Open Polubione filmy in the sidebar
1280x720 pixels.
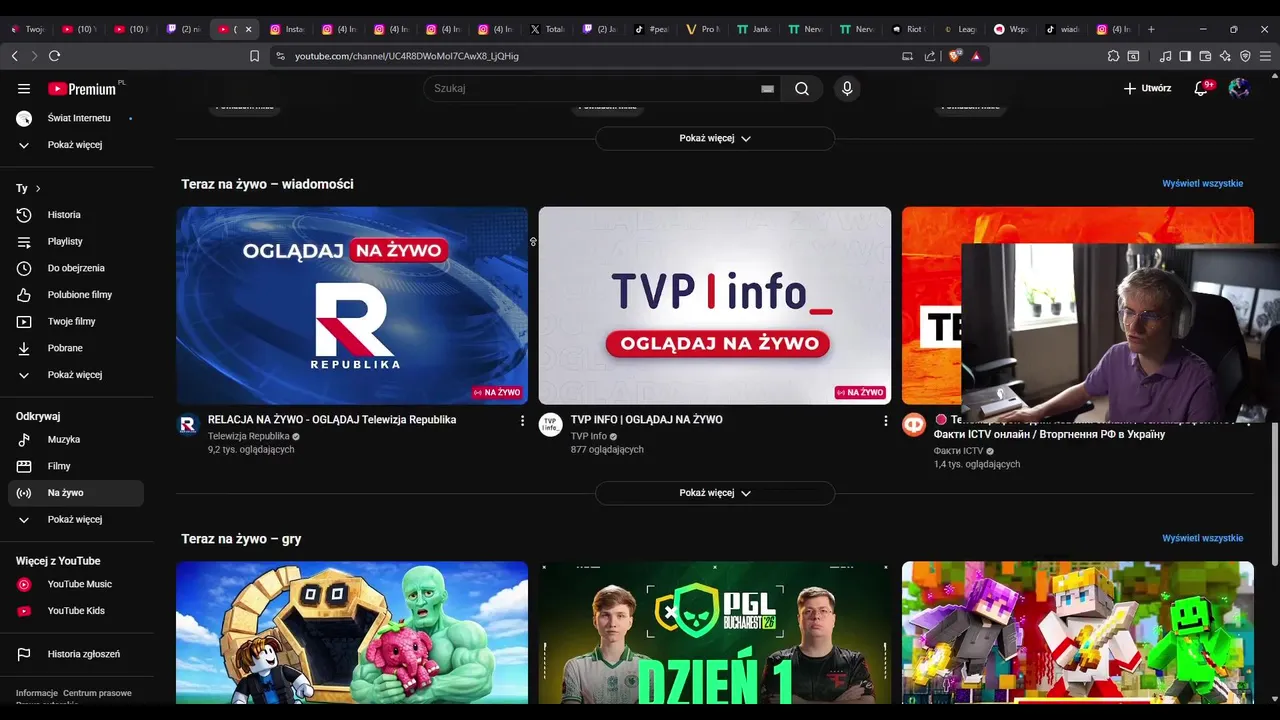point(76,295)
